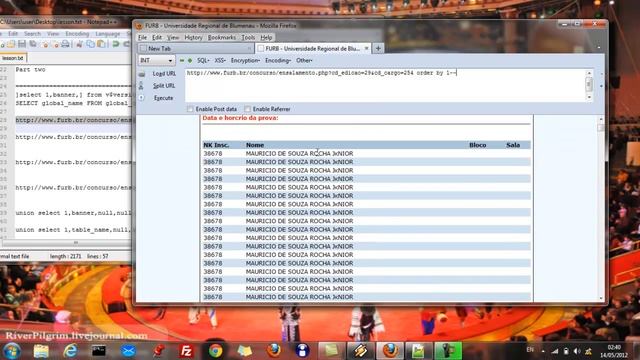Click the Print icon in Notepad++ toolbar
640x360 pixels.
pyautogui.click(x=65, y=44)
